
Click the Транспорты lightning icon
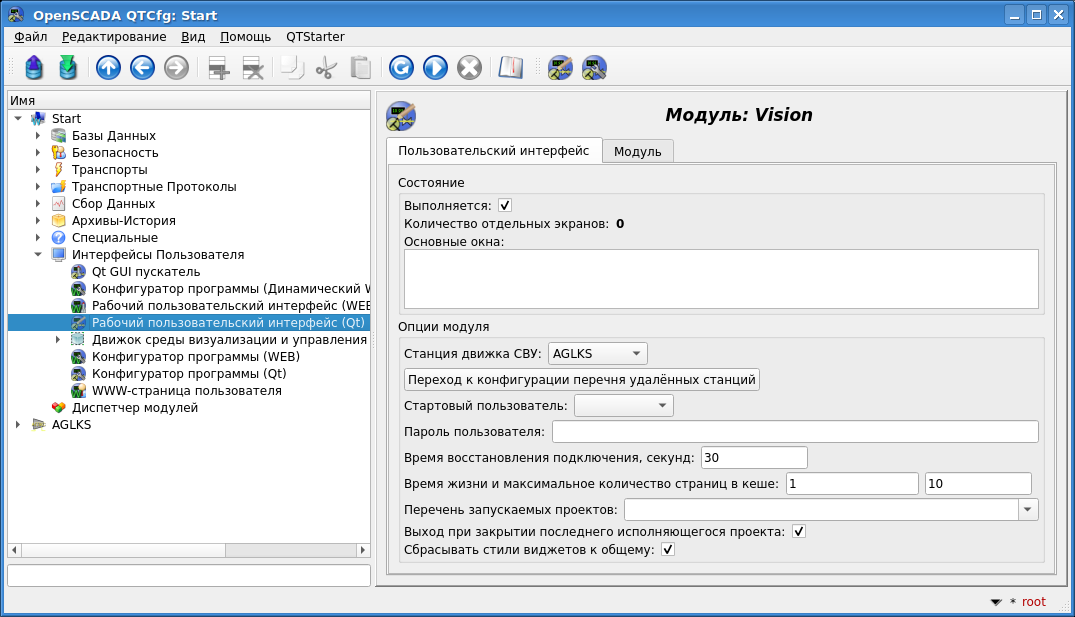click(x=59, y=169)
